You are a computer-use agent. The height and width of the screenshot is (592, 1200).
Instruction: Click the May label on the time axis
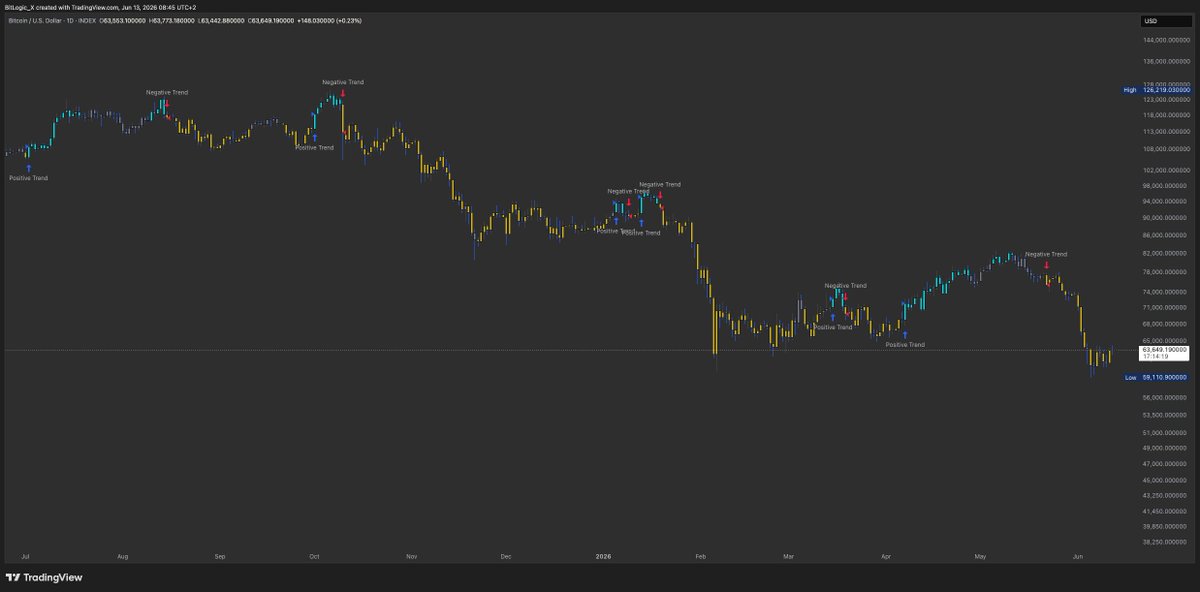pyautogui.click(x=980, y=555)
